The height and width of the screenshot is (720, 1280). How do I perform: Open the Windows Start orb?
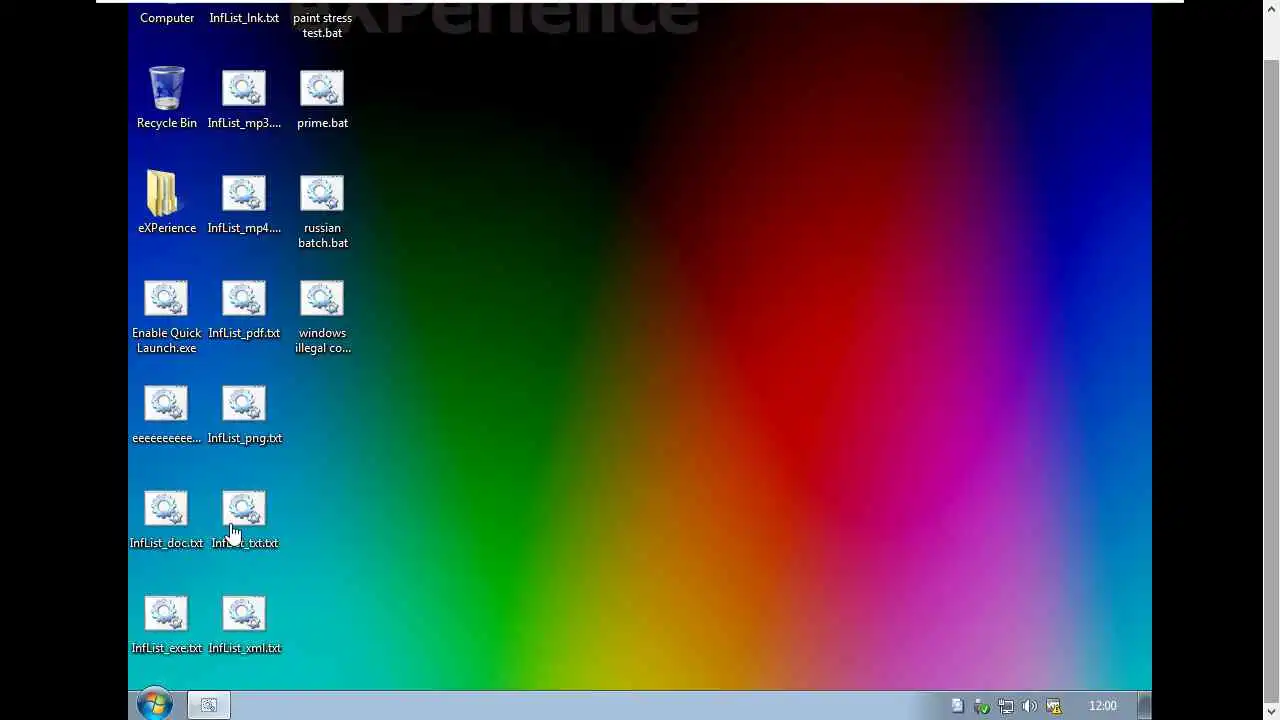pos(155,705)
